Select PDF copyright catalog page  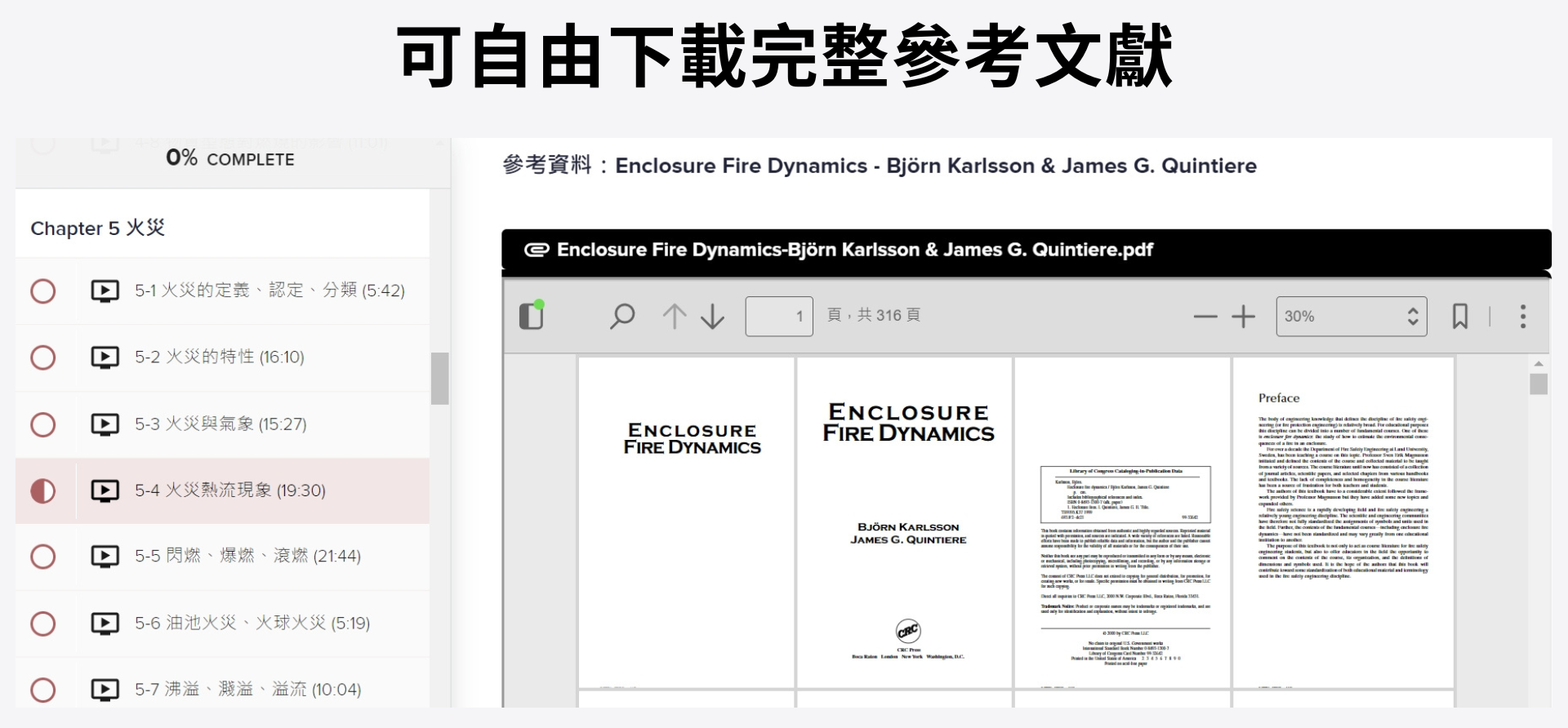click(1122, 522)
